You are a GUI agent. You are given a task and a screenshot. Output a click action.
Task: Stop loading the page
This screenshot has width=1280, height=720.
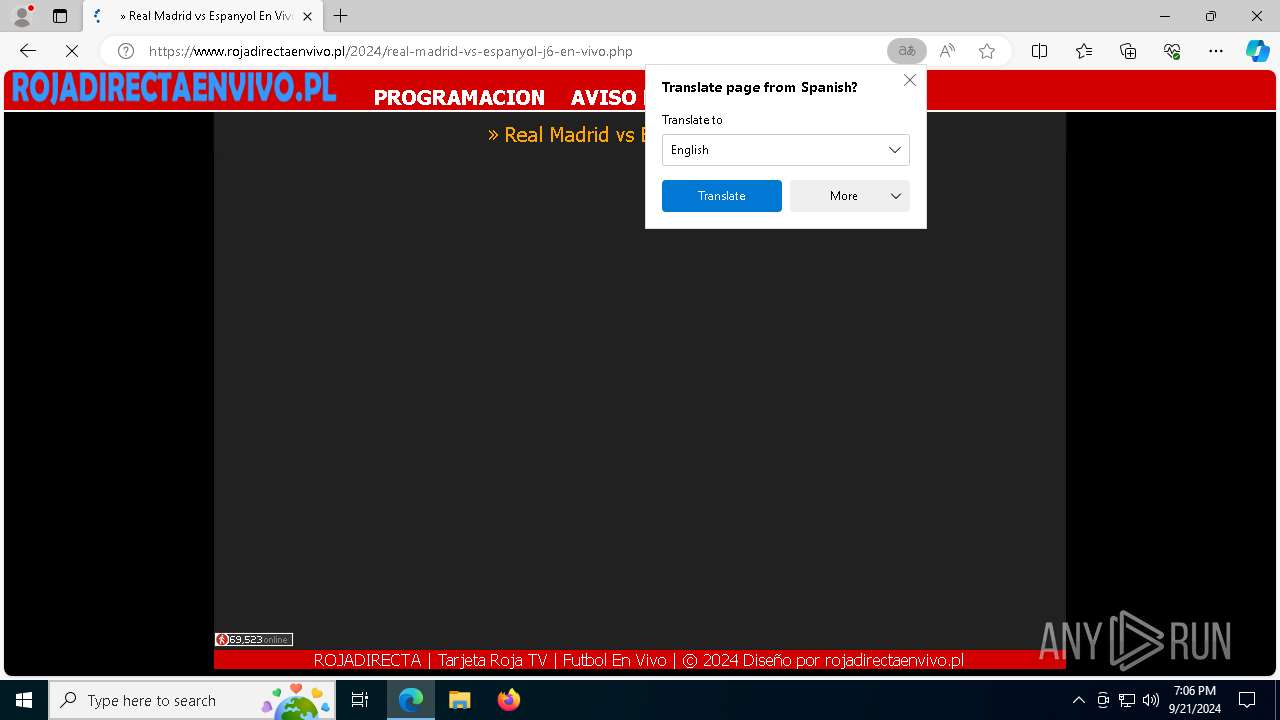(x=72, y=51)
